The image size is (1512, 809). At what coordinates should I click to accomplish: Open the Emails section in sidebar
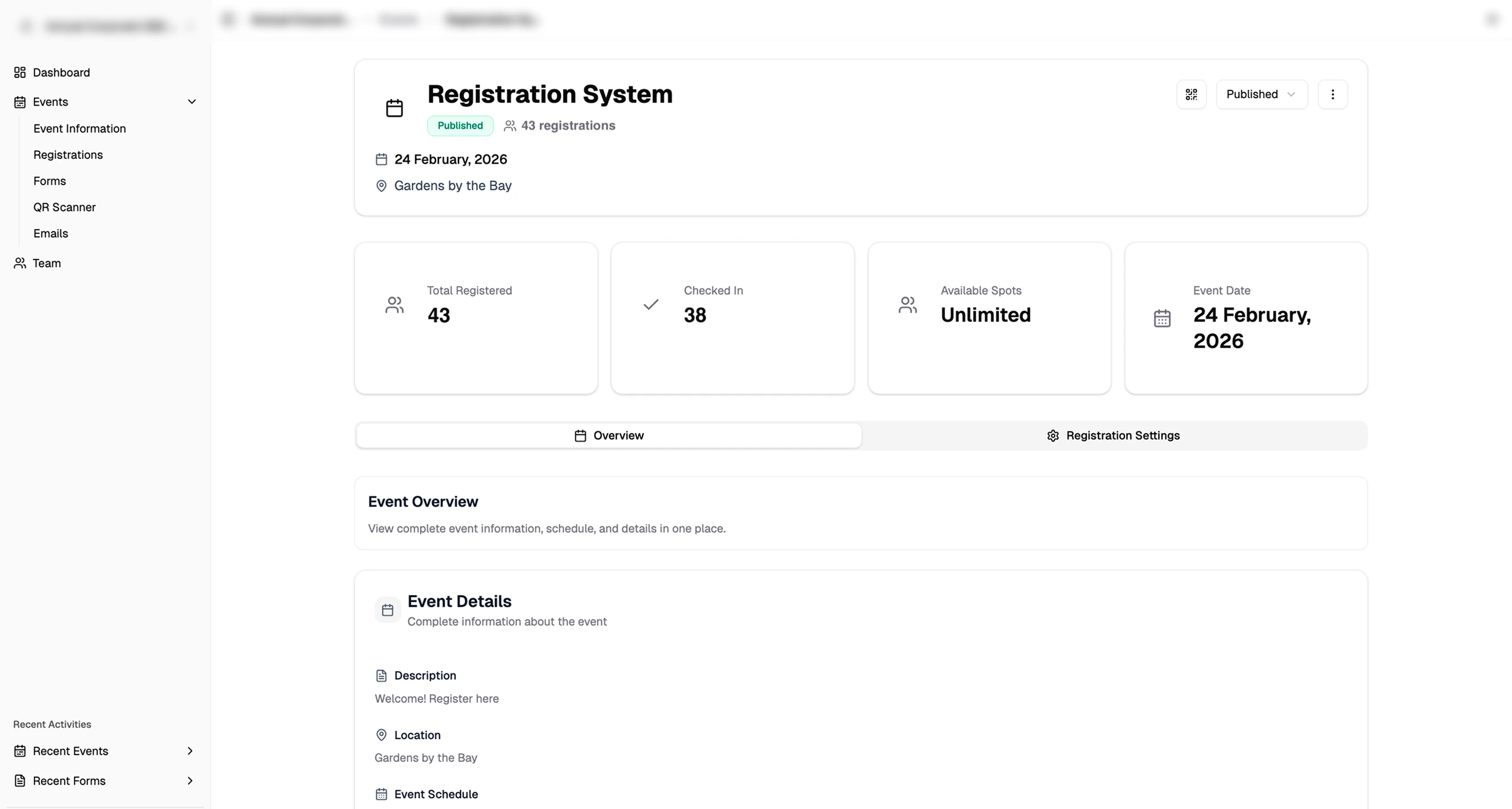(51, 233)
